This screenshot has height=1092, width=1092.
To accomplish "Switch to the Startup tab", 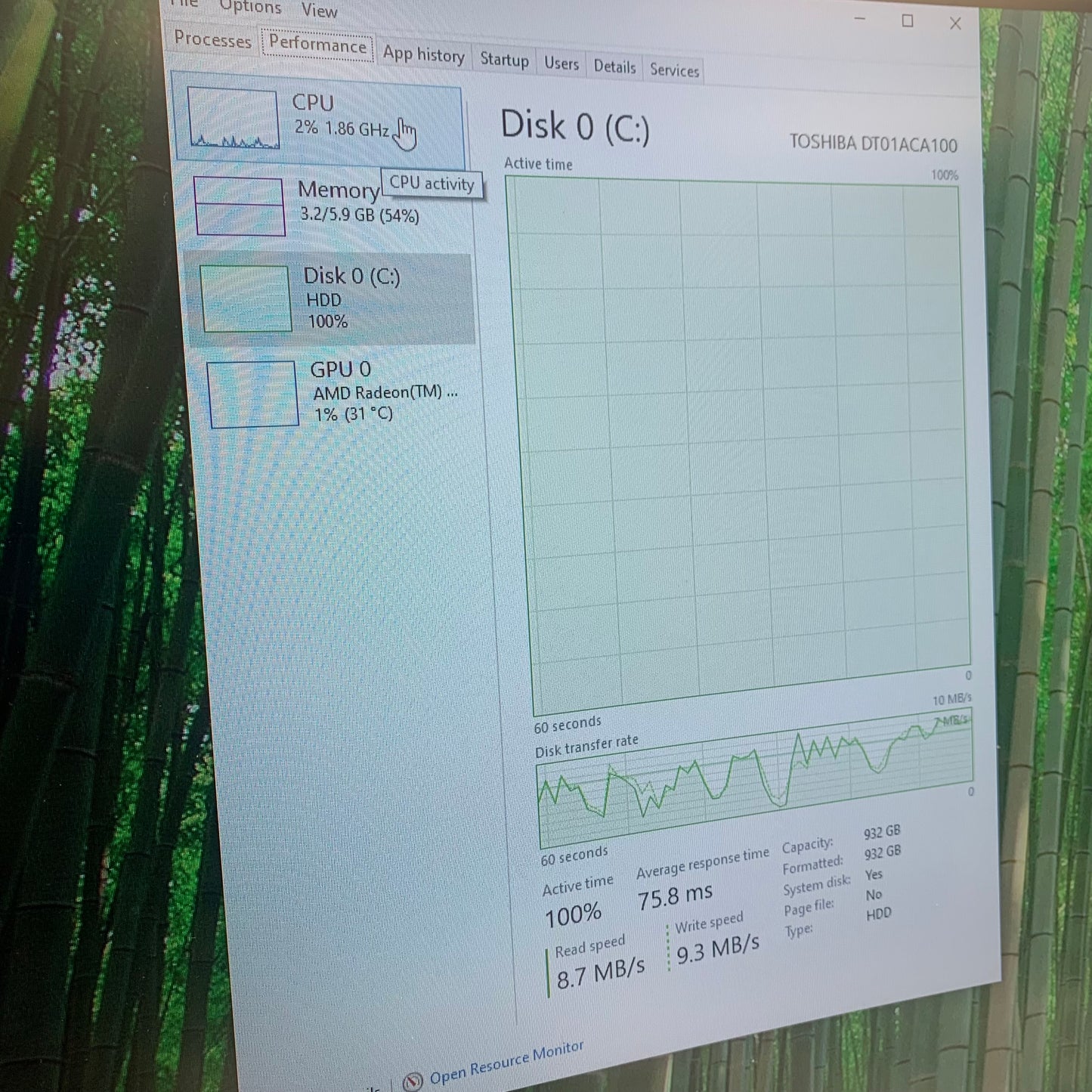I will tap(504, 60).
